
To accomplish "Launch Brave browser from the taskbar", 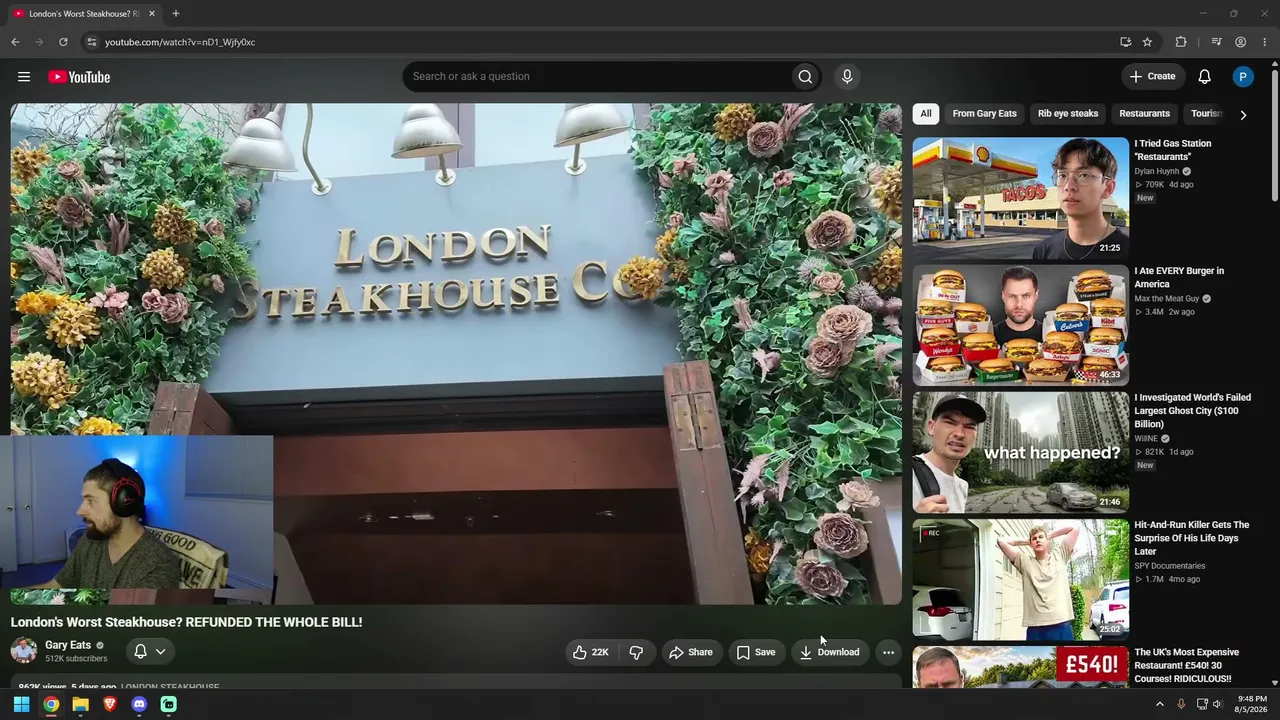I will (x=110, y=704).
